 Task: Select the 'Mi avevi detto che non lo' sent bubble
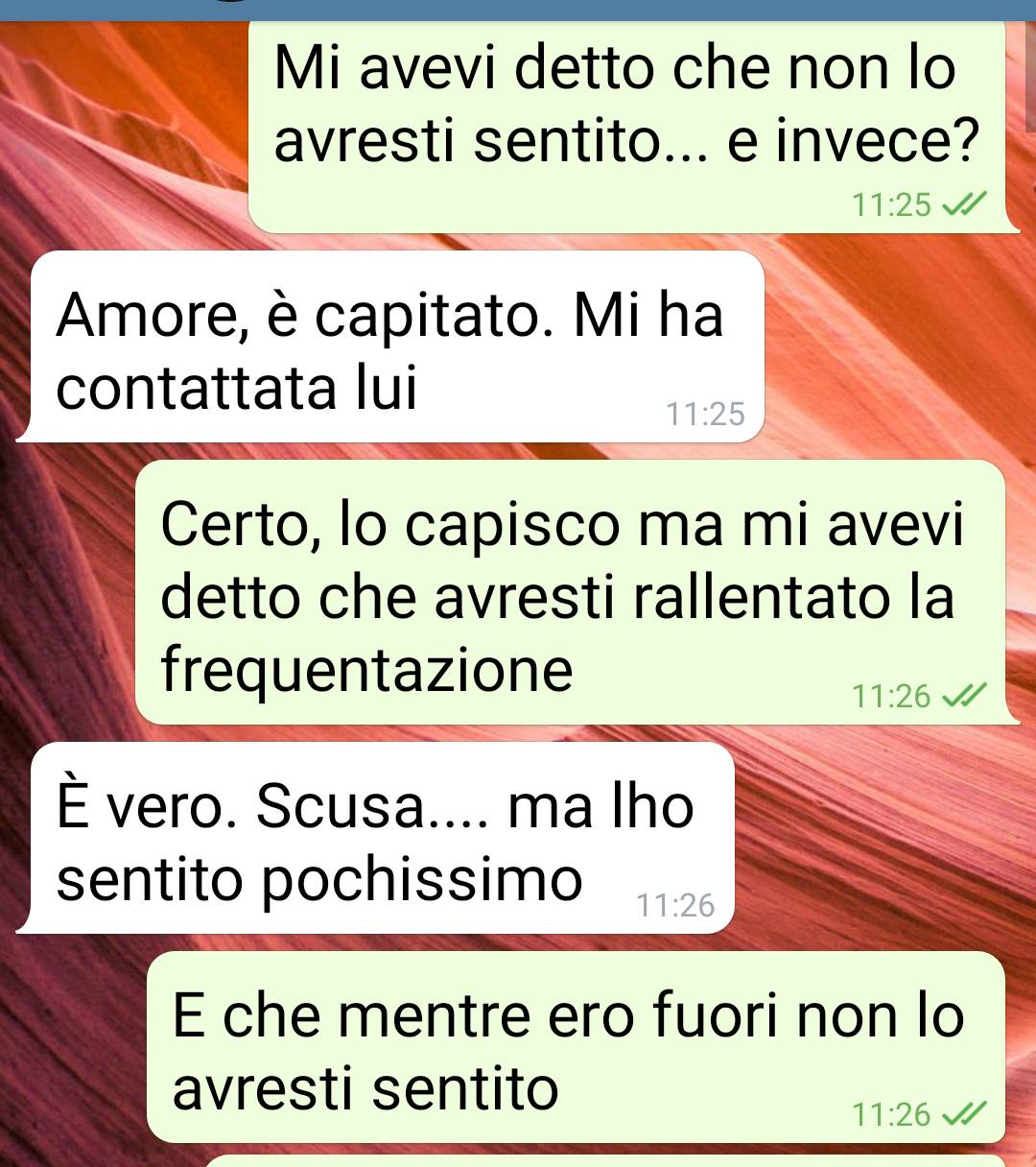point(628,127)
